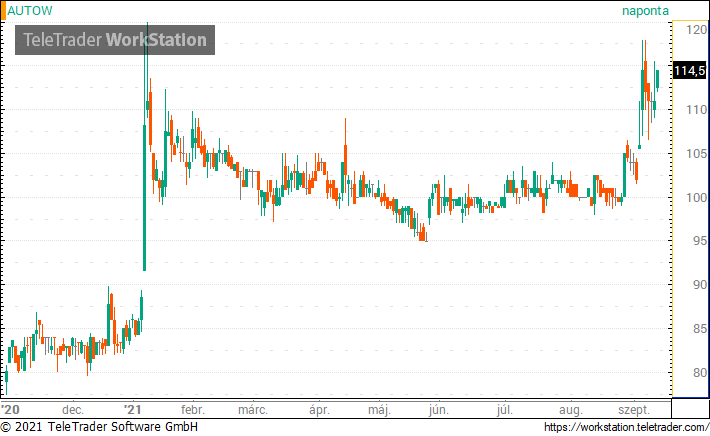
Task: Click the 100 price axis label
Action: (696, 197)
